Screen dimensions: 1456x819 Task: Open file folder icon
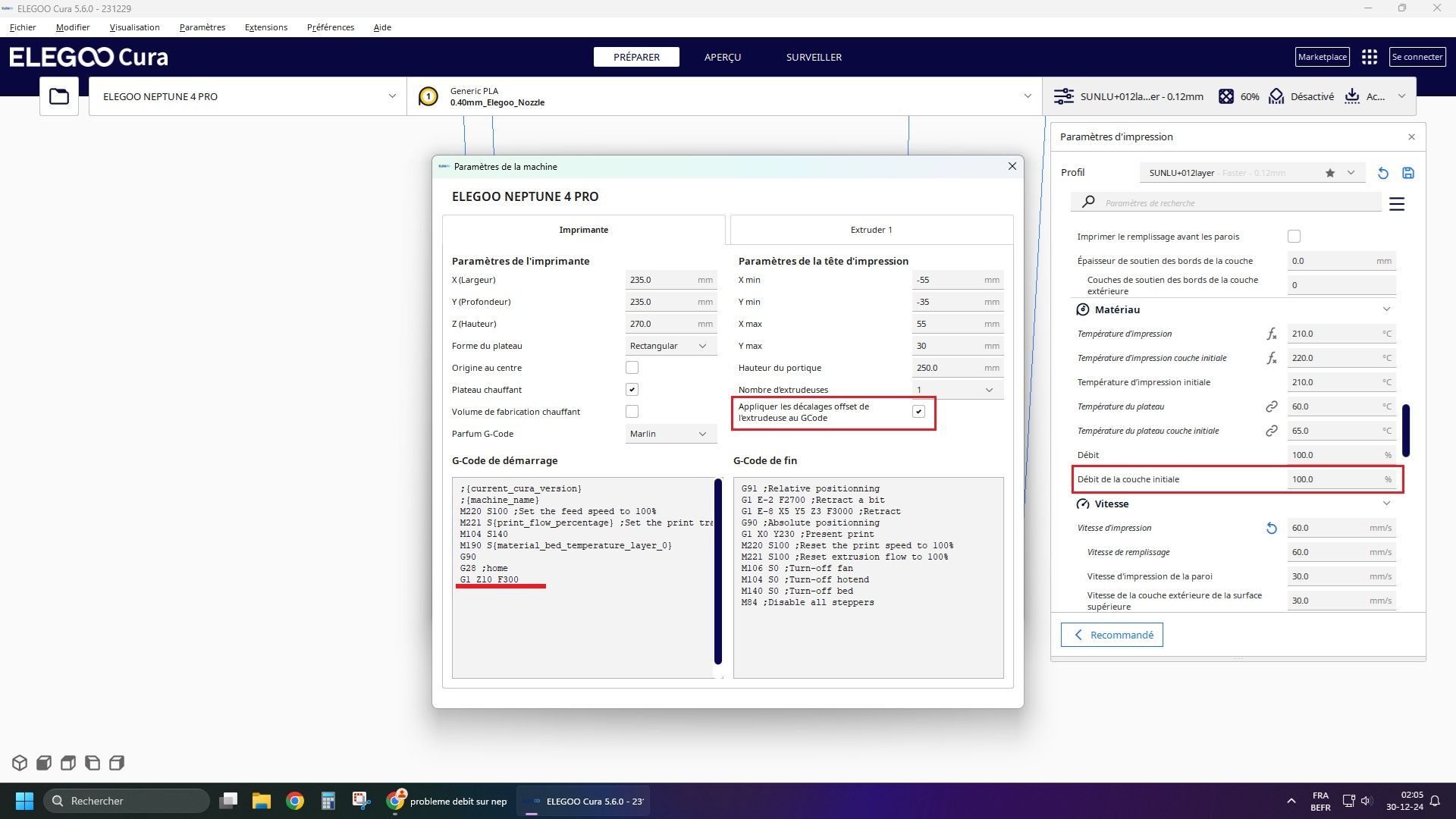(x=59, y=96)
